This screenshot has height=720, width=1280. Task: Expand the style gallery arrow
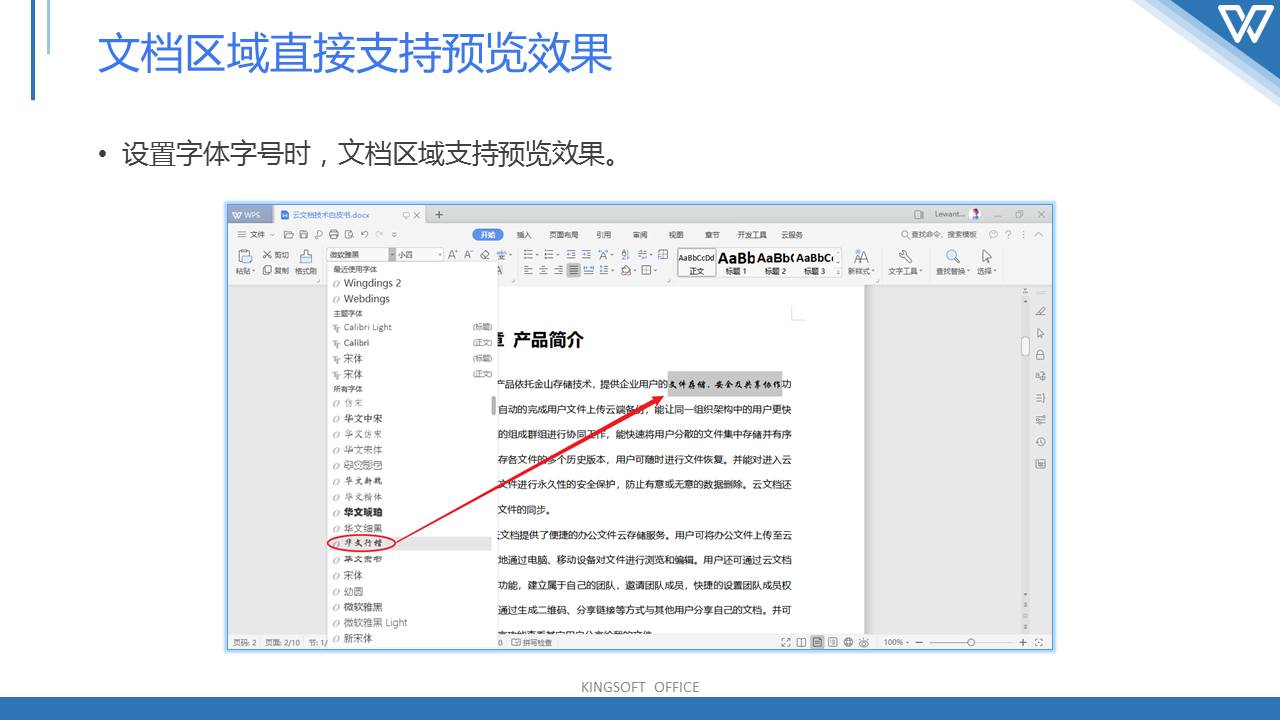click(x=839, y=272)
